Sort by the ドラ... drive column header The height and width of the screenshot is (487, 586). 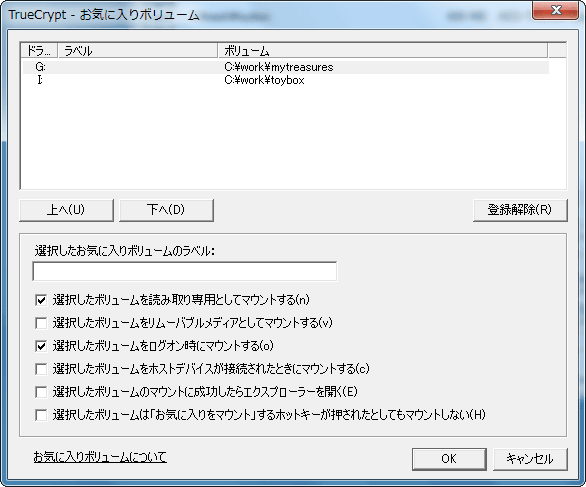coord(39,50)
